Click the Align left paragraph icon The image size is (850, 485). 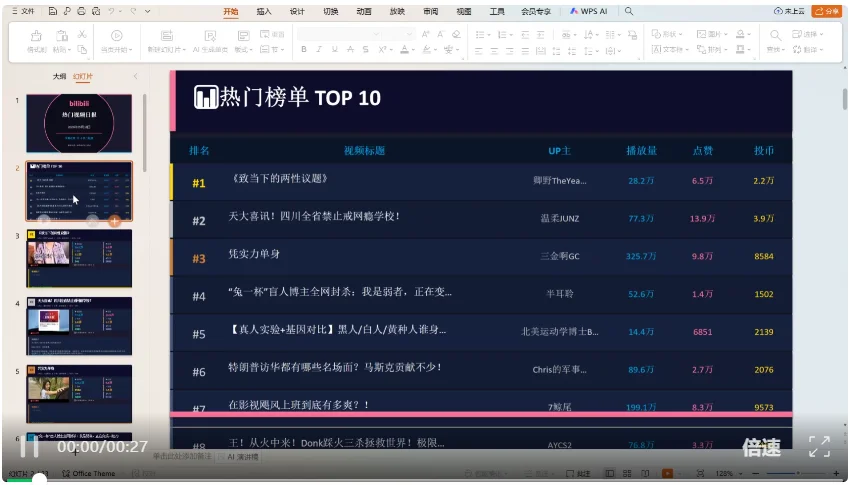click(479, 50)
